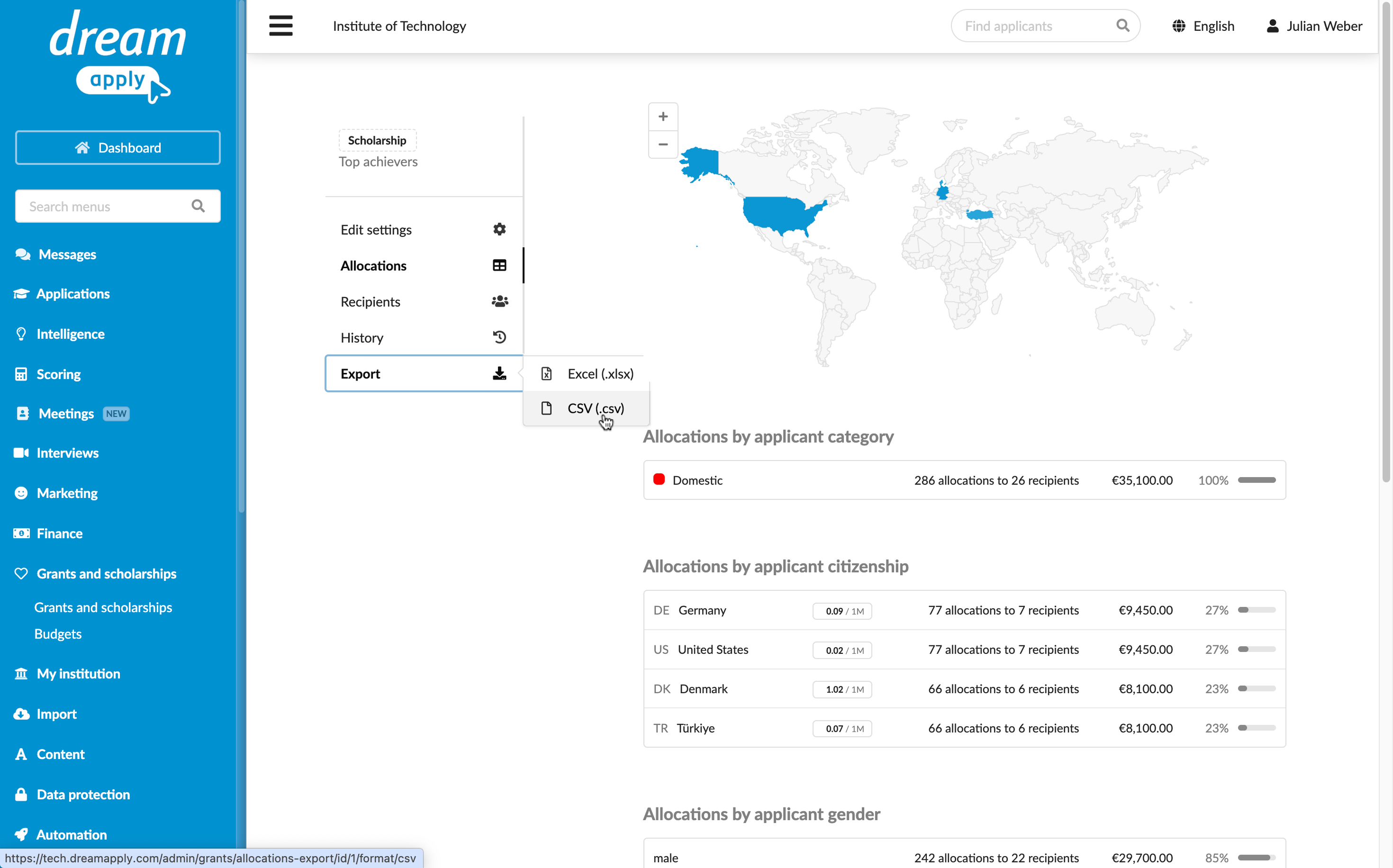Open the Grants and scholarships sub-link
Image resolution: width=1393 pixels, height=868 pixels.
point(103,607)
